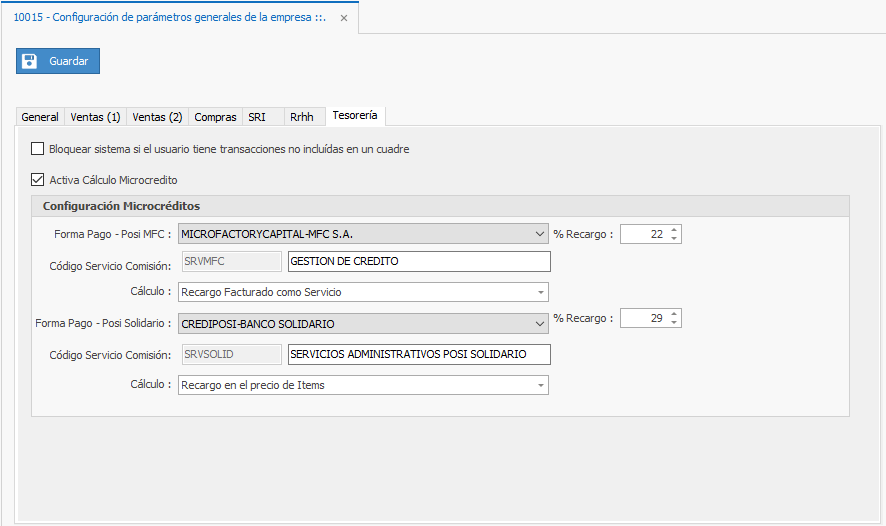Expand the Forma Pago Posi MFC dropdown
Image resolution: width=886 pixels, height=526 pixels.
(540, 234)
